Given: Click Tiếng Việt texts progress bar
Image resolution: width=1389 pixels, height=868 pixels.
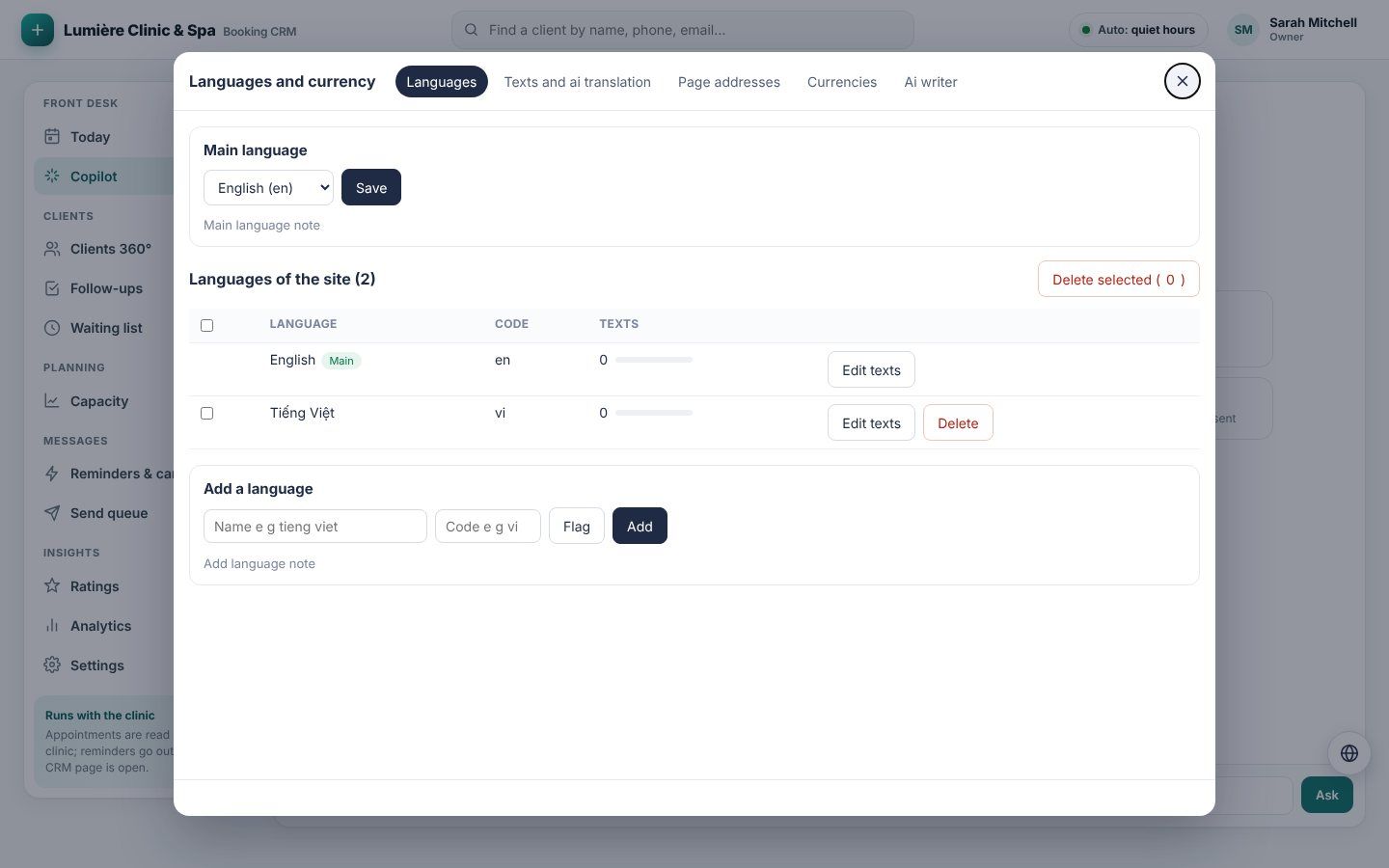Looking at the screenshot, I should point(654,413).
